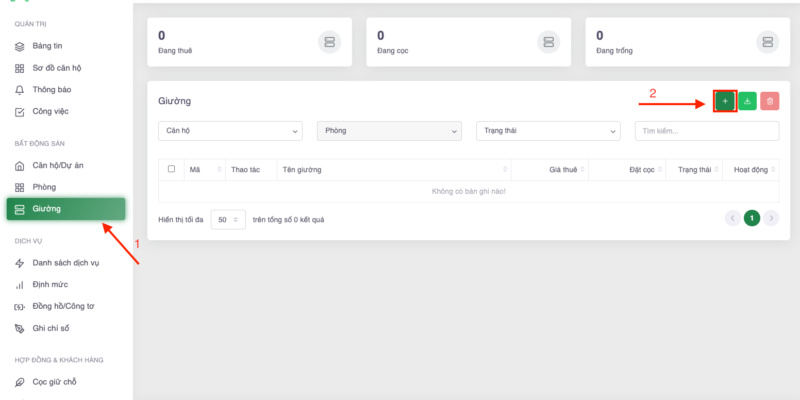The image size is (800, 400).
Task: Click the Tìm kiếm search field
Action: pos(706,131)
